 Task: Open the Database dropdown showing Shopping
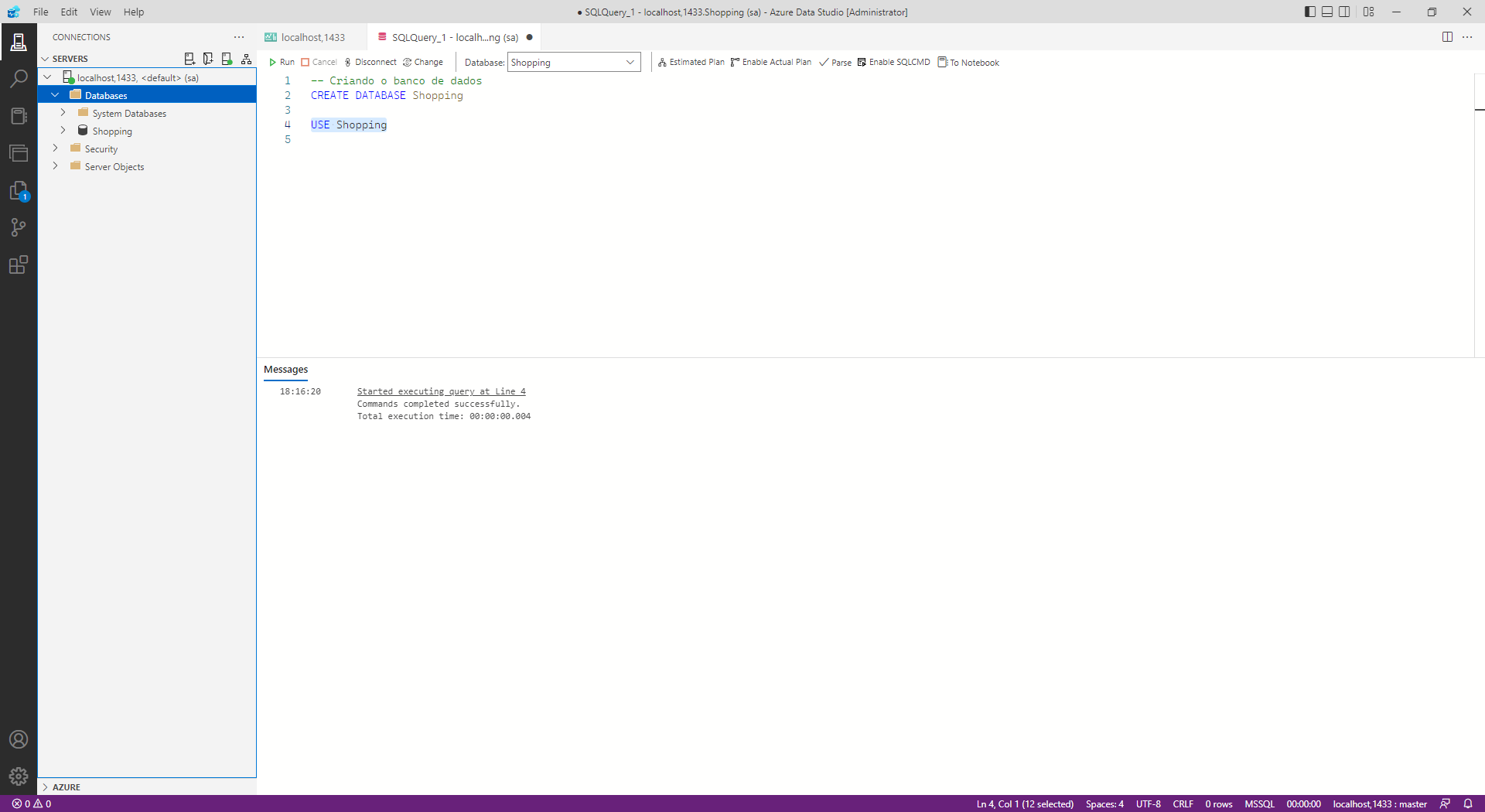(574, 63)
